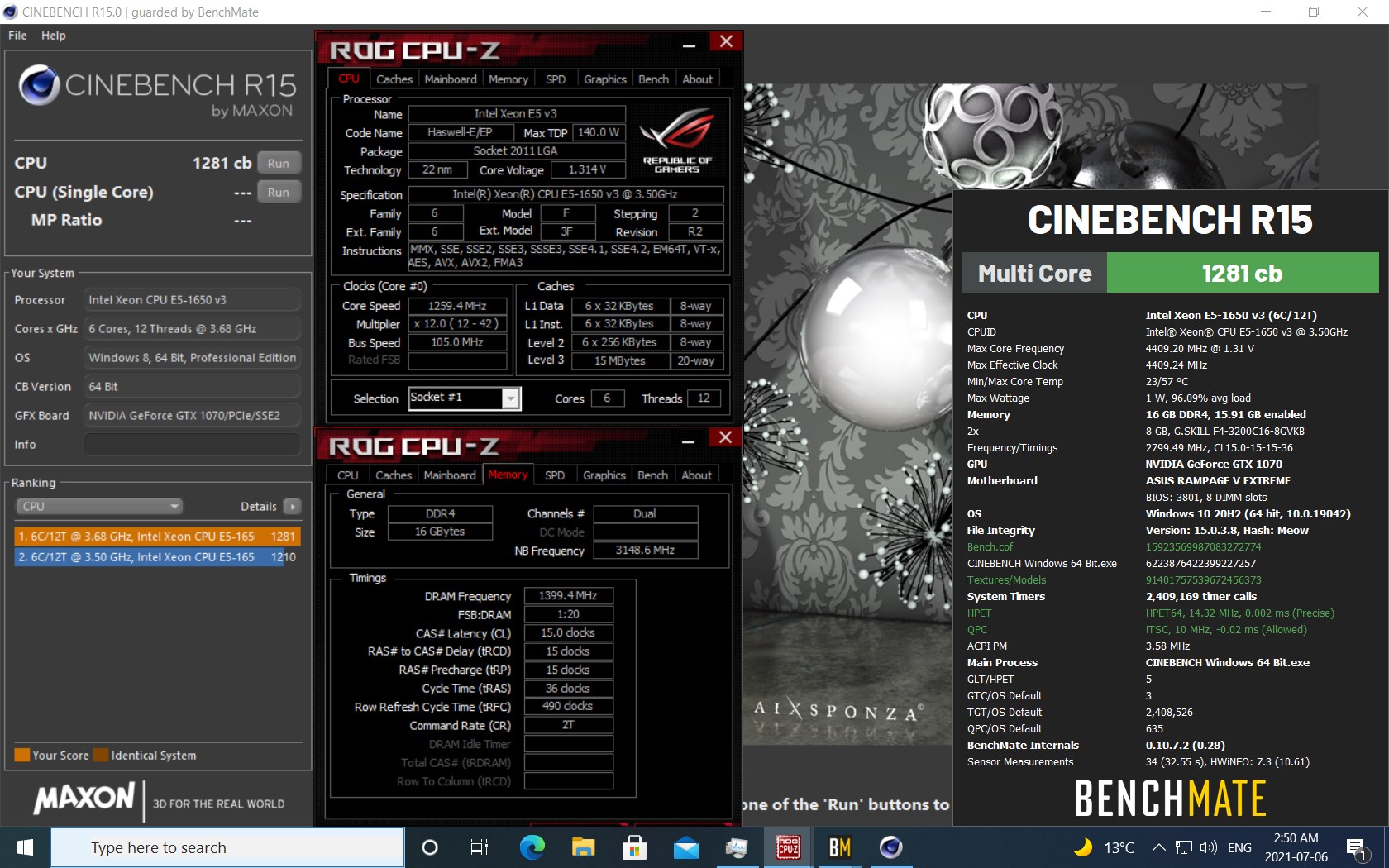
Task: Launch Microsoft Edge from the taskbar
Action: coord(532,847)
